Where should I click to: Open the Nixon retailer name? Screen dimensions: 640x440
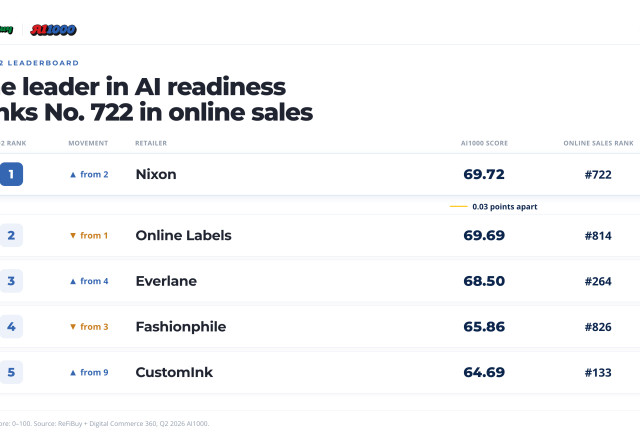156,174
